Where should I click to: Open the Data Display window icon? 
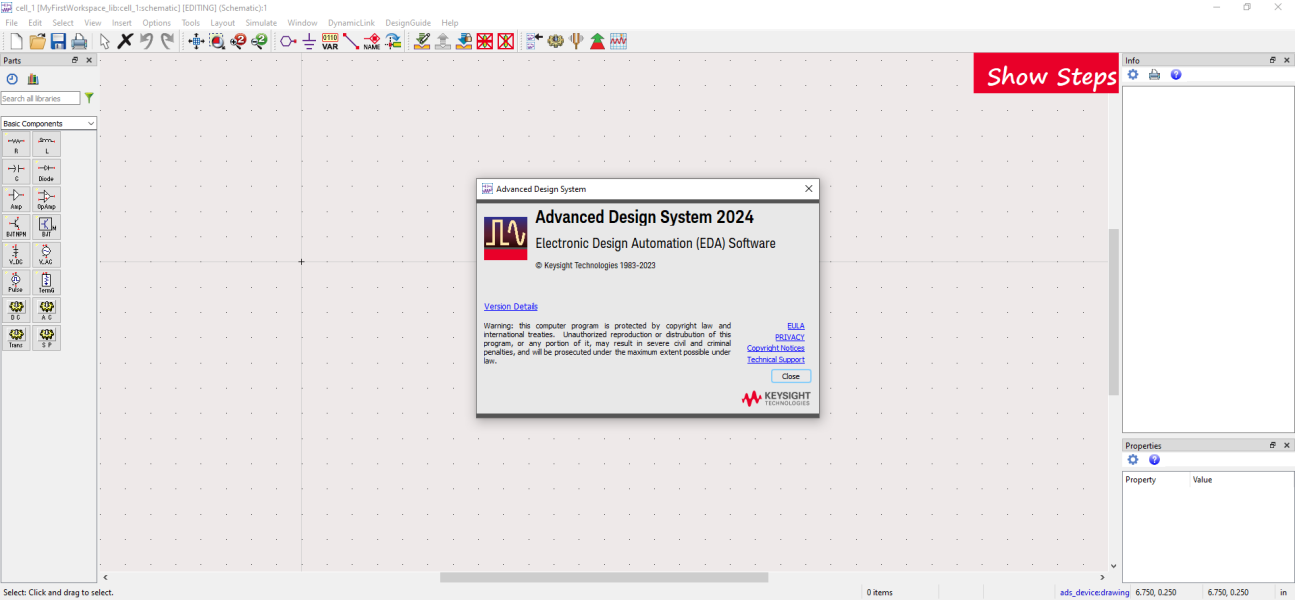tap(618, 41)
